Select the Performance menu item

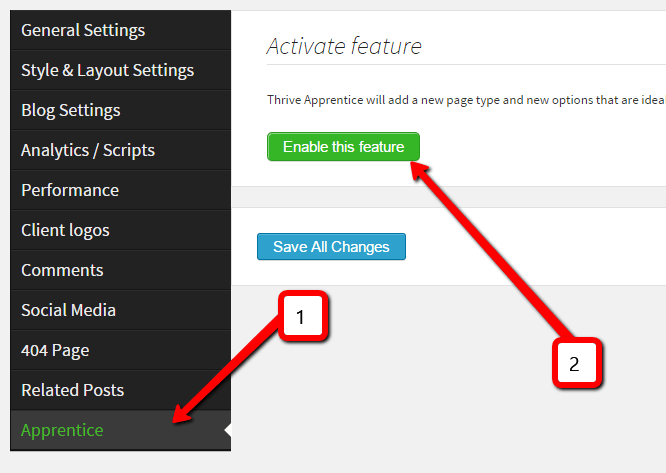121,190
